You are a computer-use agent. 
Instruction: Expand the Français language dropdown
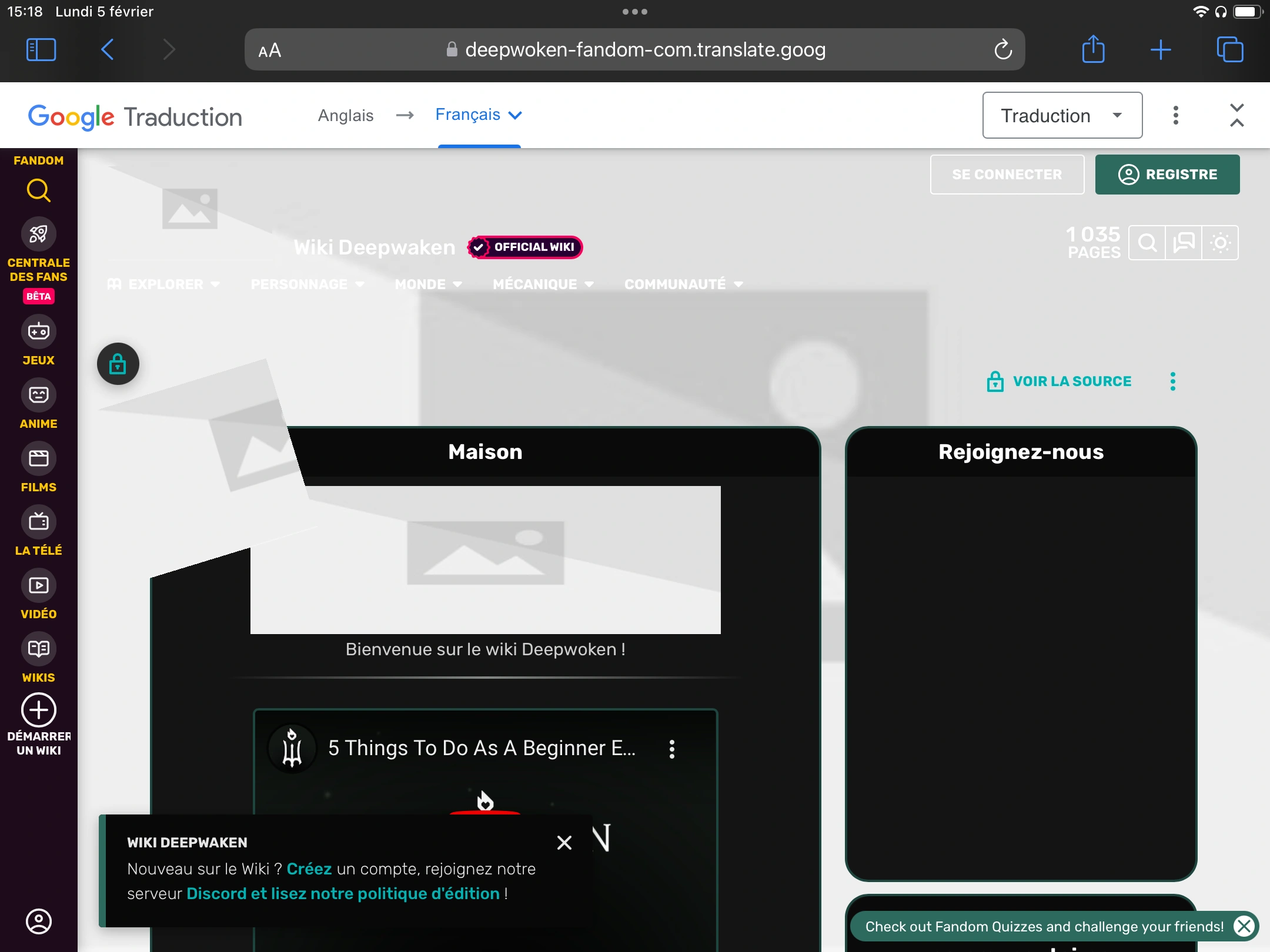coord(479,115)
